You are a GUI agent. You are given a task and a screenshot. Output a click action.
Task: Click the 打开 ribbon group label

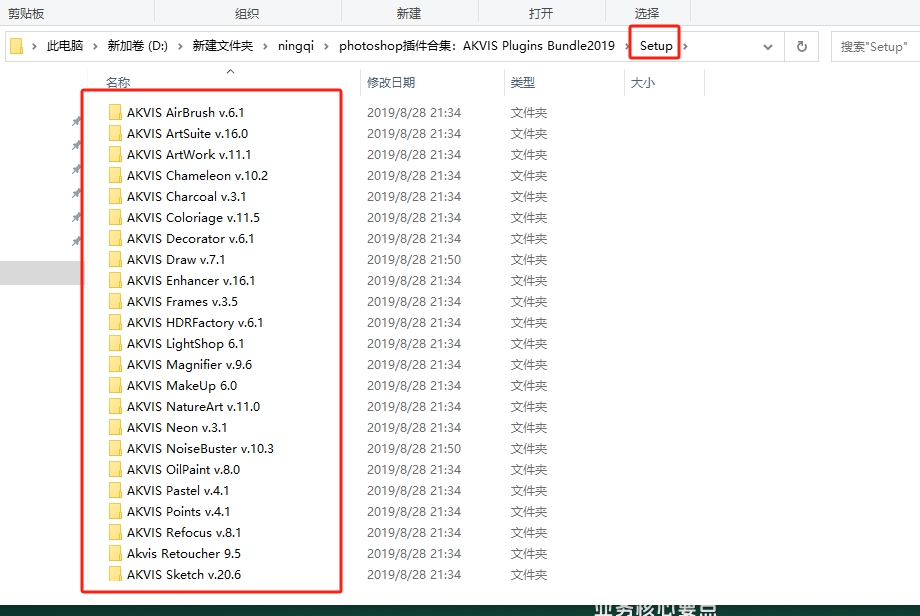pyautogui.click(x=541, y=13)
